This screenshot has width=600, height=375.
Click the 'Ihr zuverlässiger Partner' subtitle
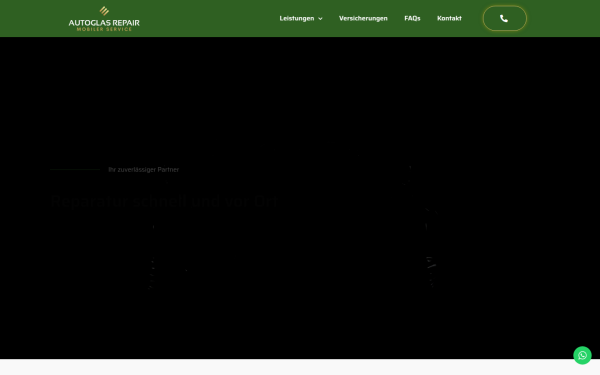click(x=143, y=170)
